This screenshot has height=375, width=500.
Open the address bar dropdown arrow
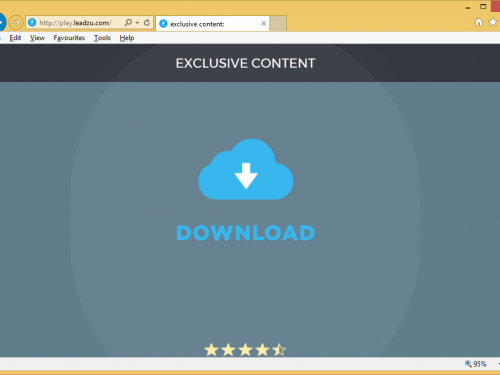coord(137,23)
